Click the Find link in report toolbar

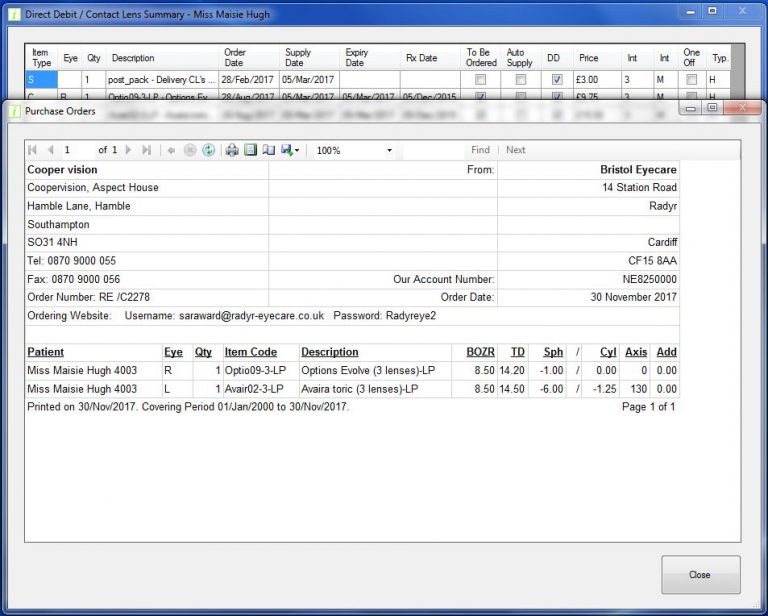point(480,150)
